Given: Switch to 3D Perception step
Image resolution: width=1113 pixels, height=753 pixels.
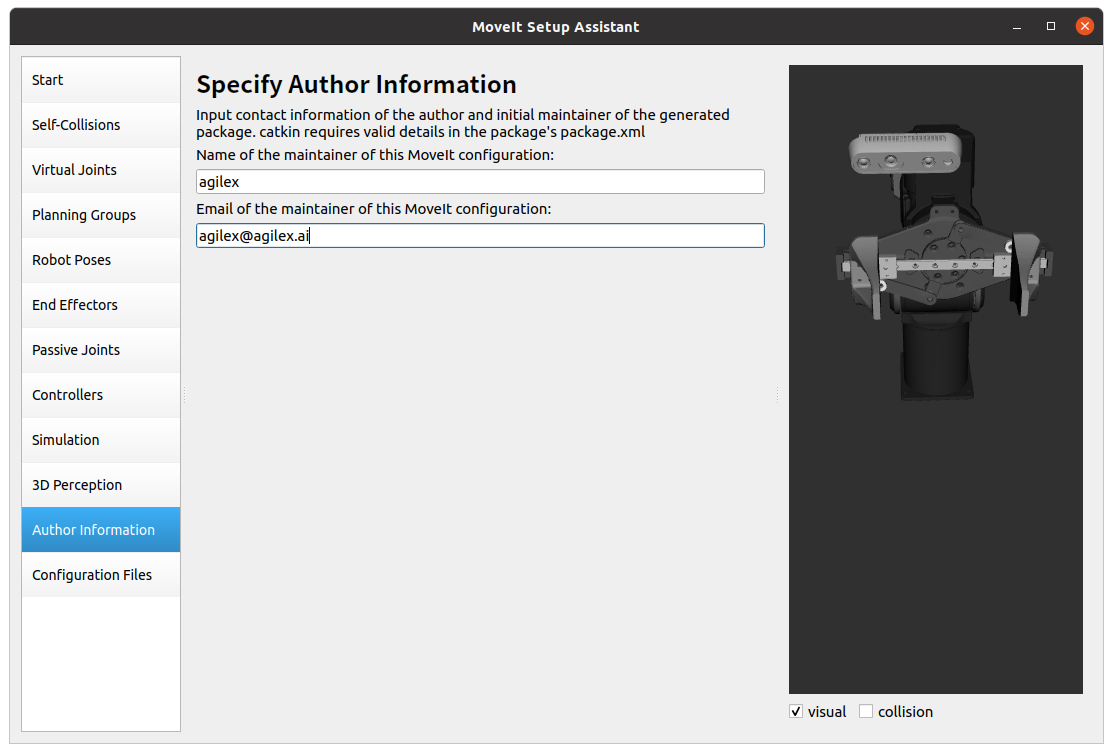Looking at the screenshot, I should pyautogui.click(x=101, y=485).
